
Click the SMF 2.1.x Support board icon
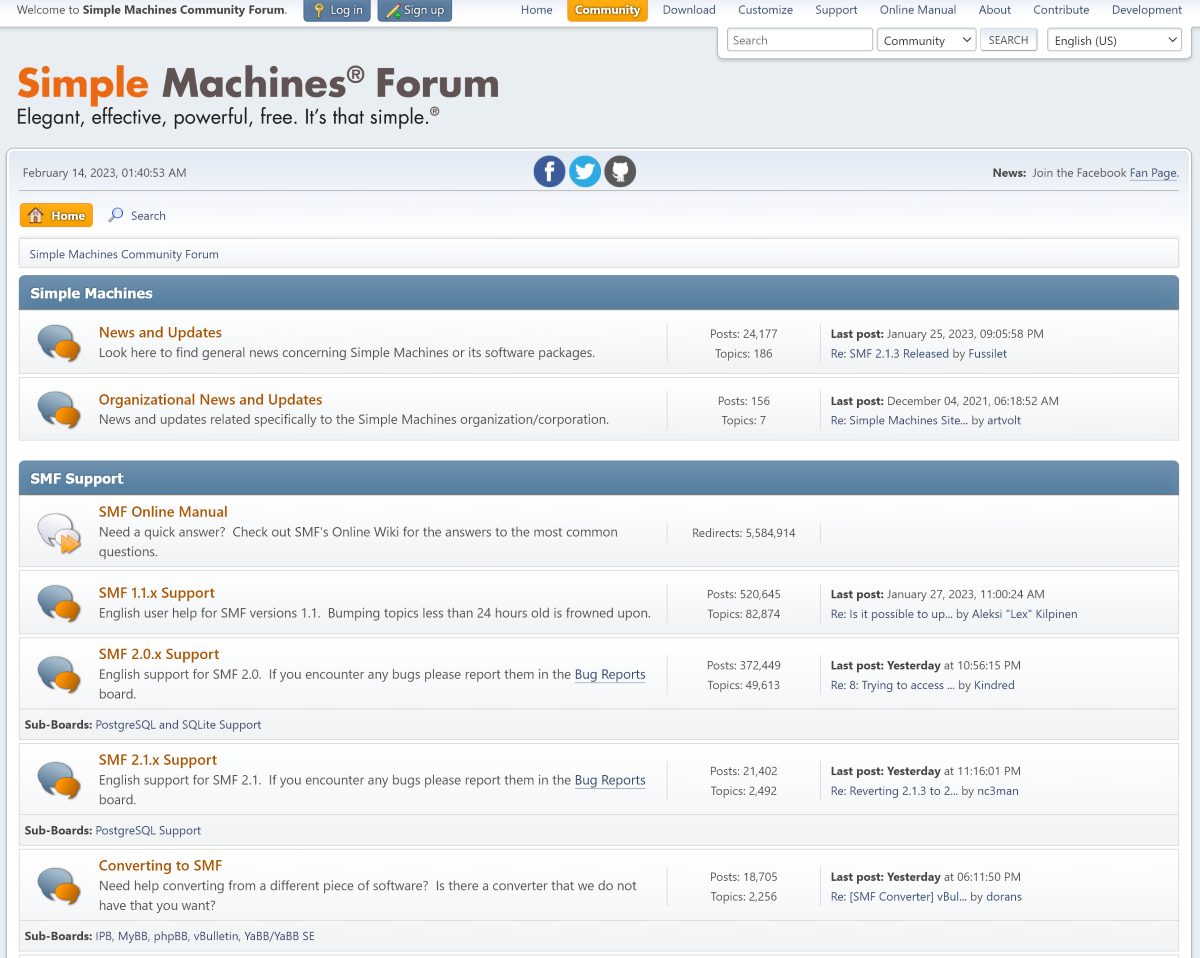pos(59,780)
